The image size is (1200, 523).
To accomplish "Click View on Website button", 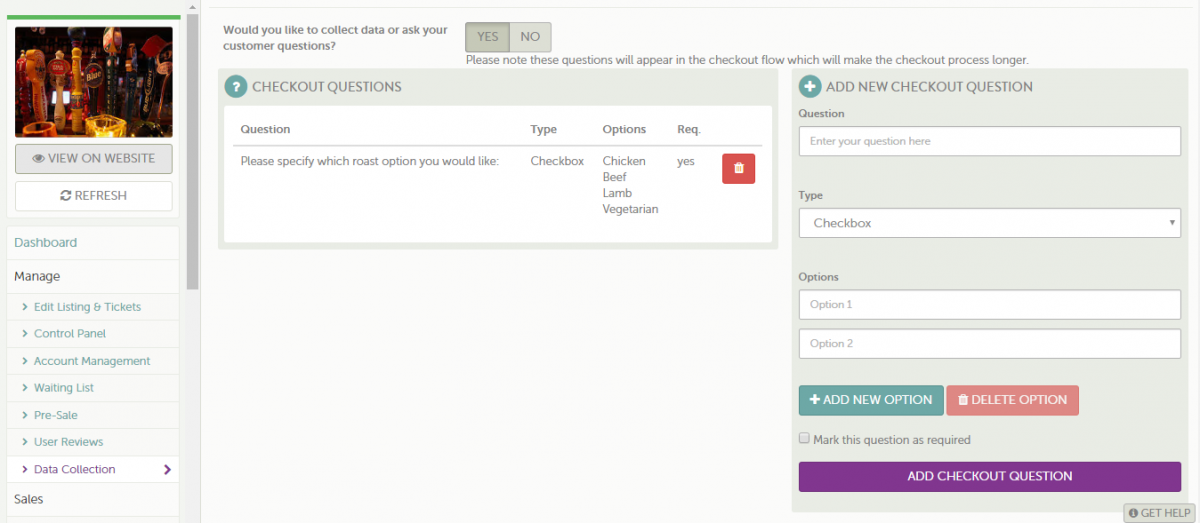I will click(94, 158).
